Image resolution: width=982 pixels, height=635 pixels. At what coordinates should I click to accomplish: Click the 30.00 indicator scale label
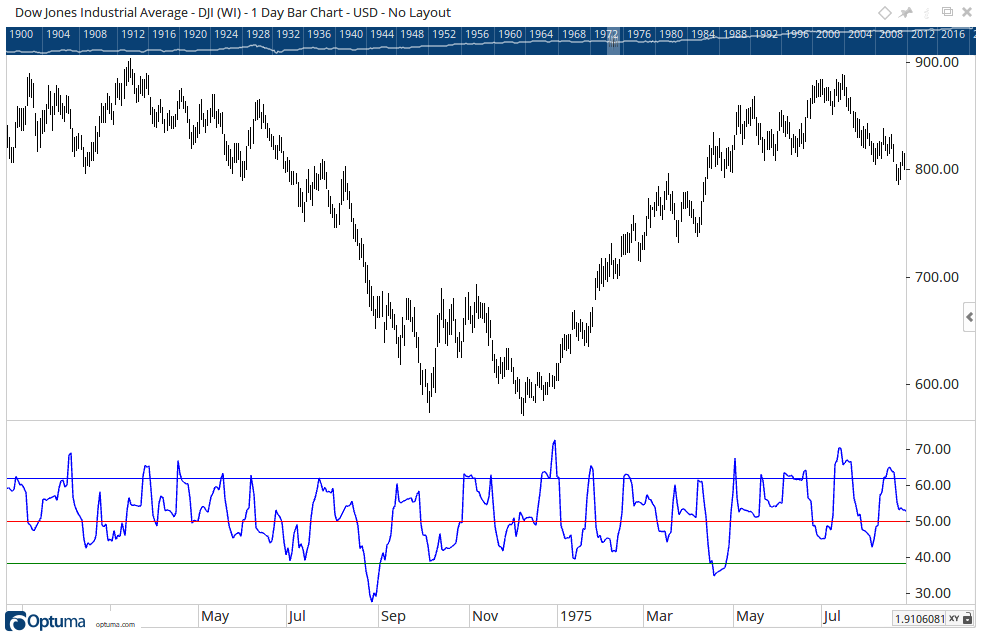tap(933, 593)
